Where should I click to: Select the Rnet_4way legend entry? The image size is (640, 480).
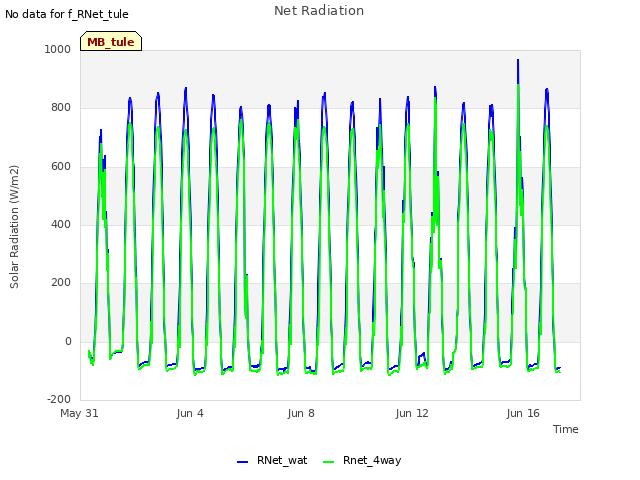pyautogui.click(x=362, y=460)
